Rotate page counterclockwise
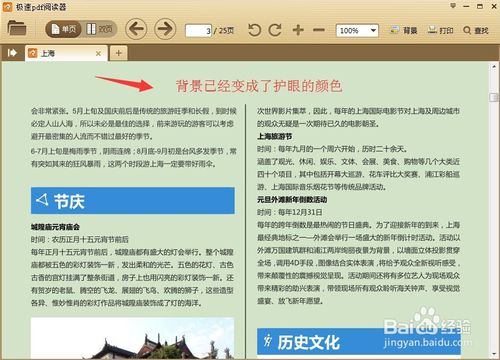This screenshot has height=360, width=500. click(255, 30)
